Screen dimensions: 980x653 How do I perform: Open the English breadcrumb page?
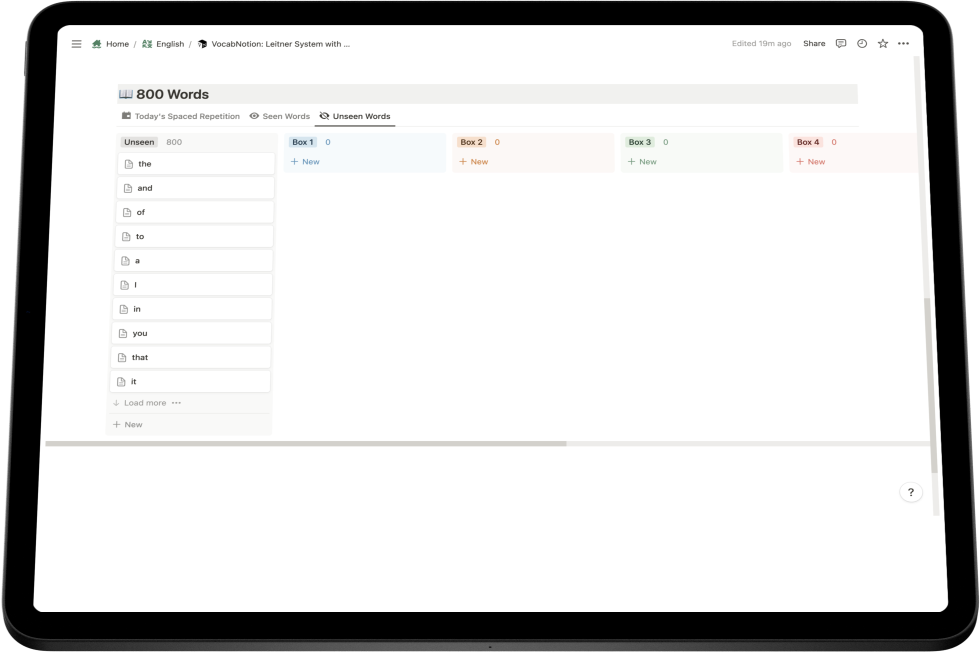point(169,44)
